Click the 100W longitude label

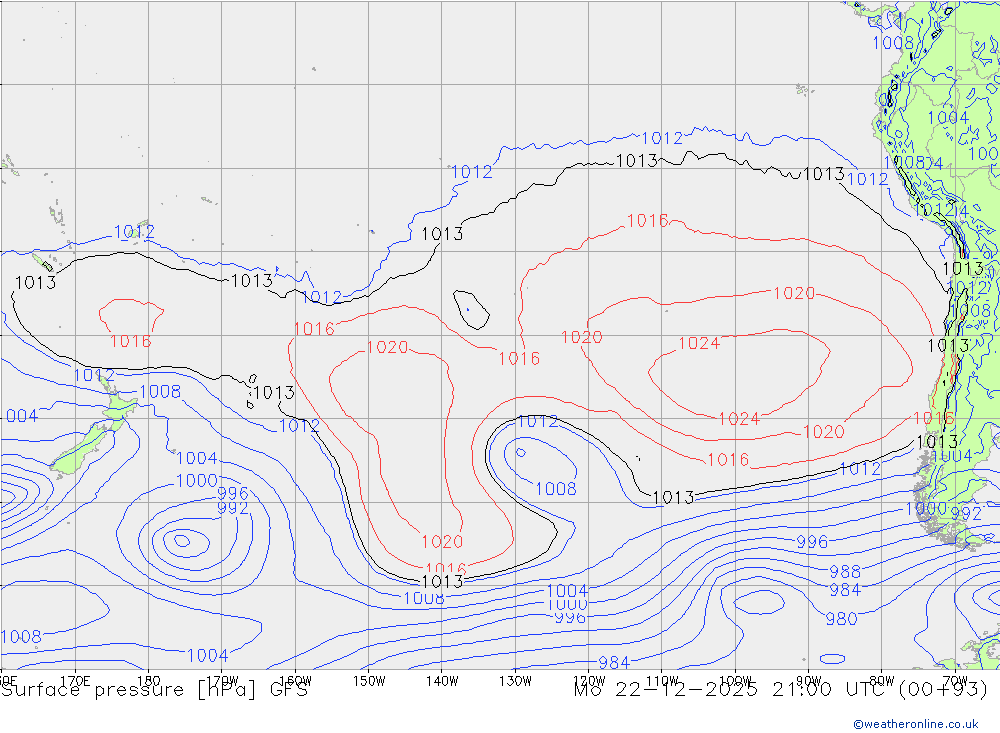coord(735,681)
